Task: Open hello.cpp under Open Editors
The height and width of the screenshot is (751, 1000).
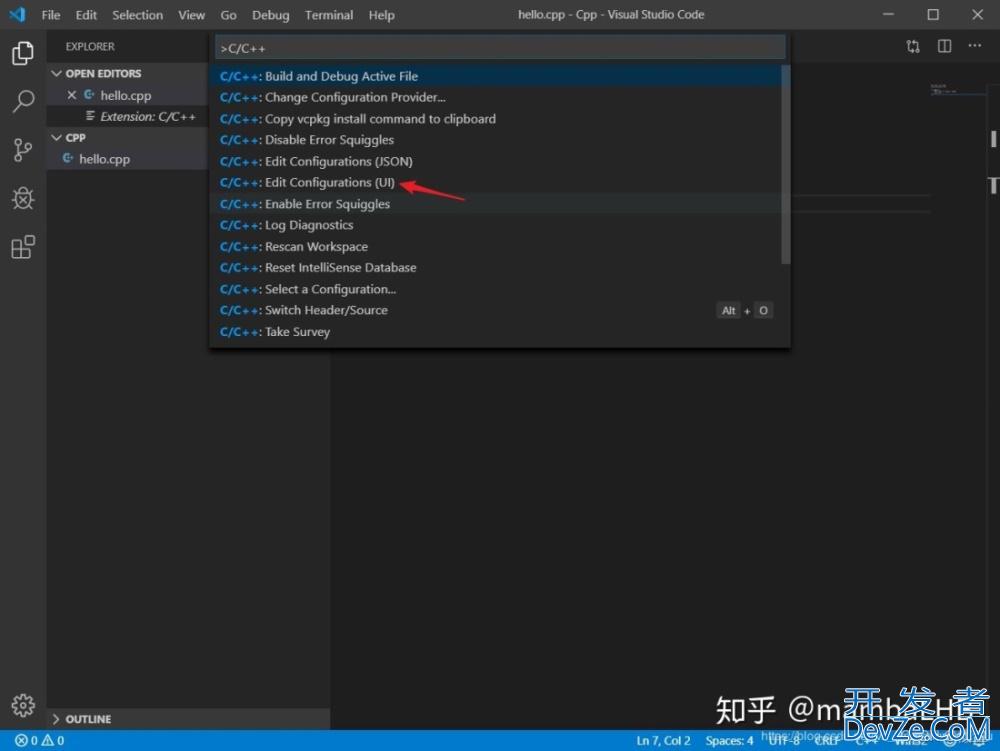Action: tap(126, 95)
